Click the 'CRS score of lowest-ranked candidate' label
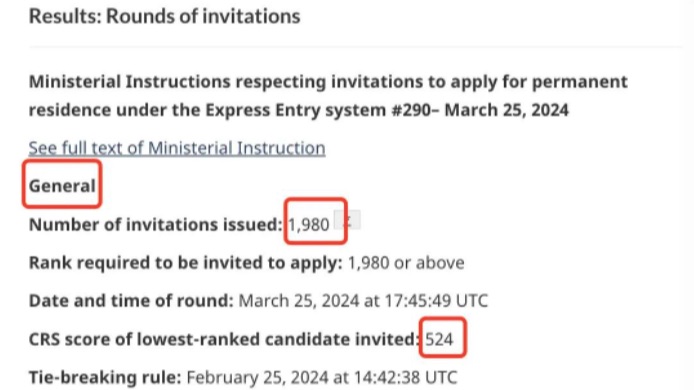Screen dimensions: 694x390 pyautogui.click(x=224, y=339)
